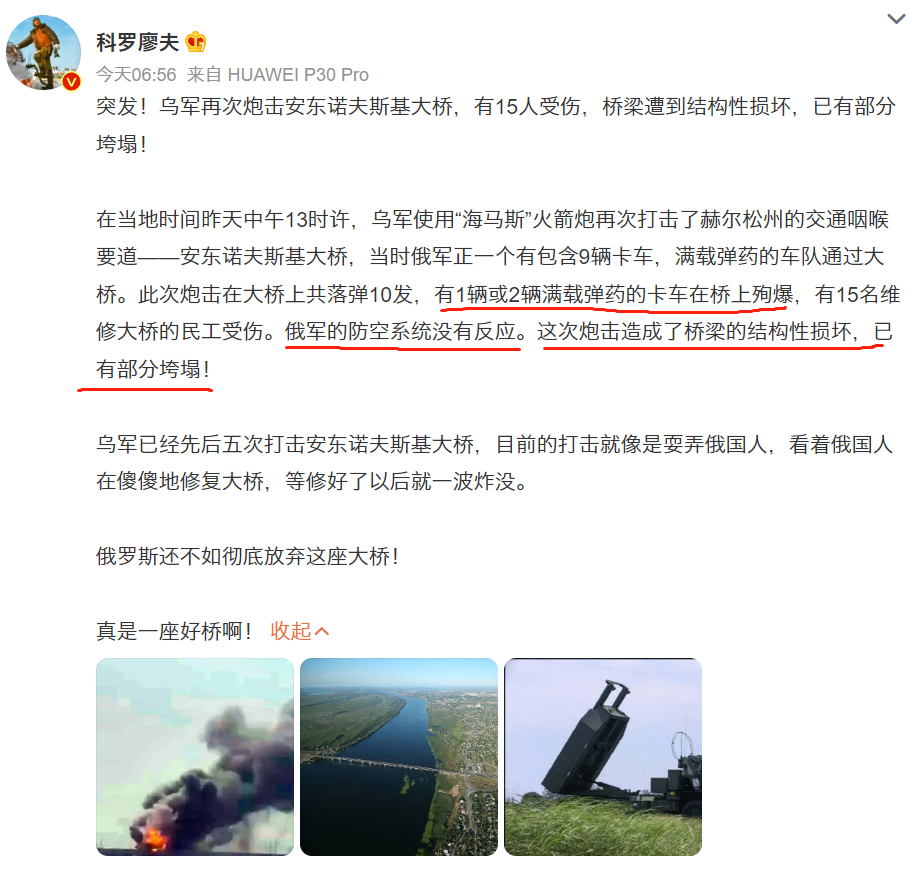The width and height of the screenshot is (918, 882).
Task: Click the line 俄罗斯还不如彻底放弃这座大桥
Action: (x=247, y=556)
